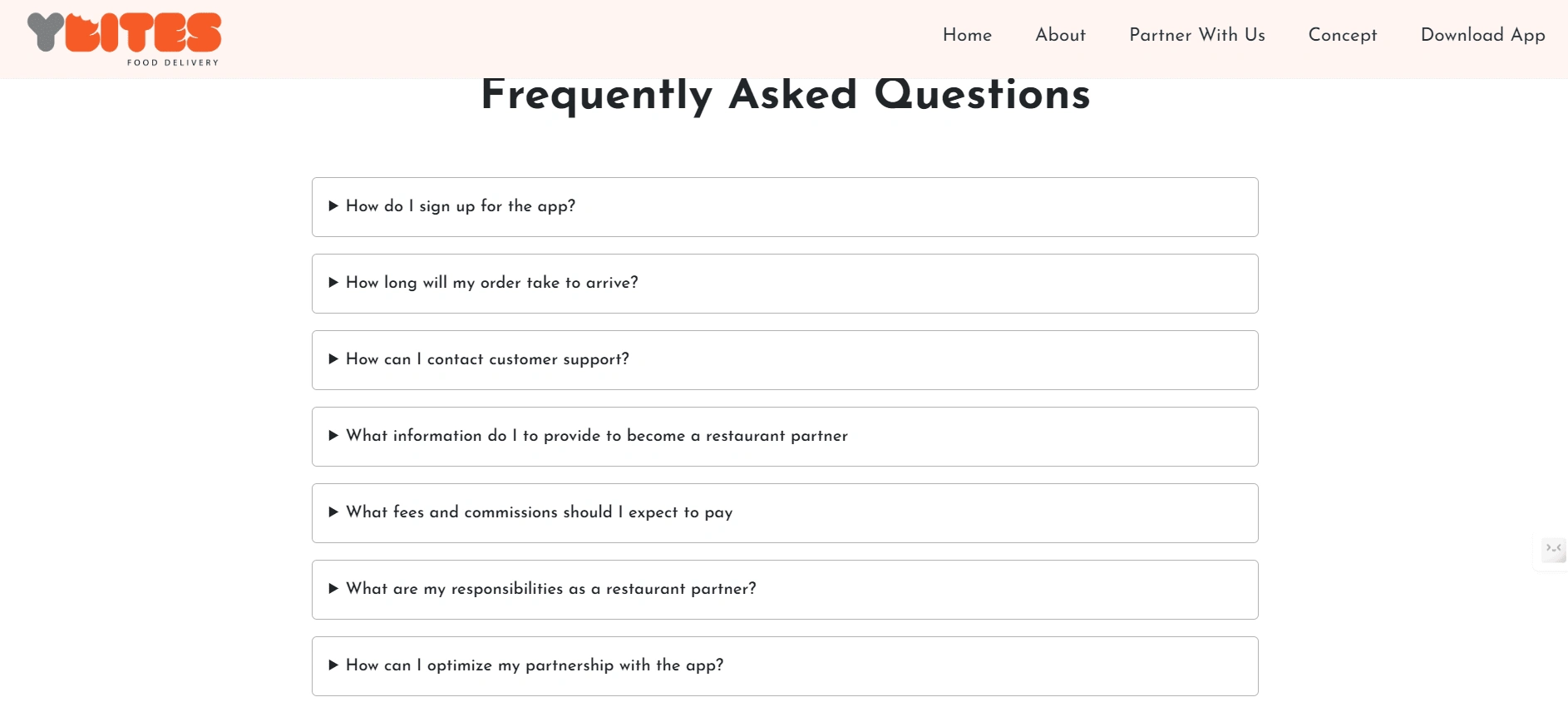Expand "How do I sign up for the app?" text

461,206
